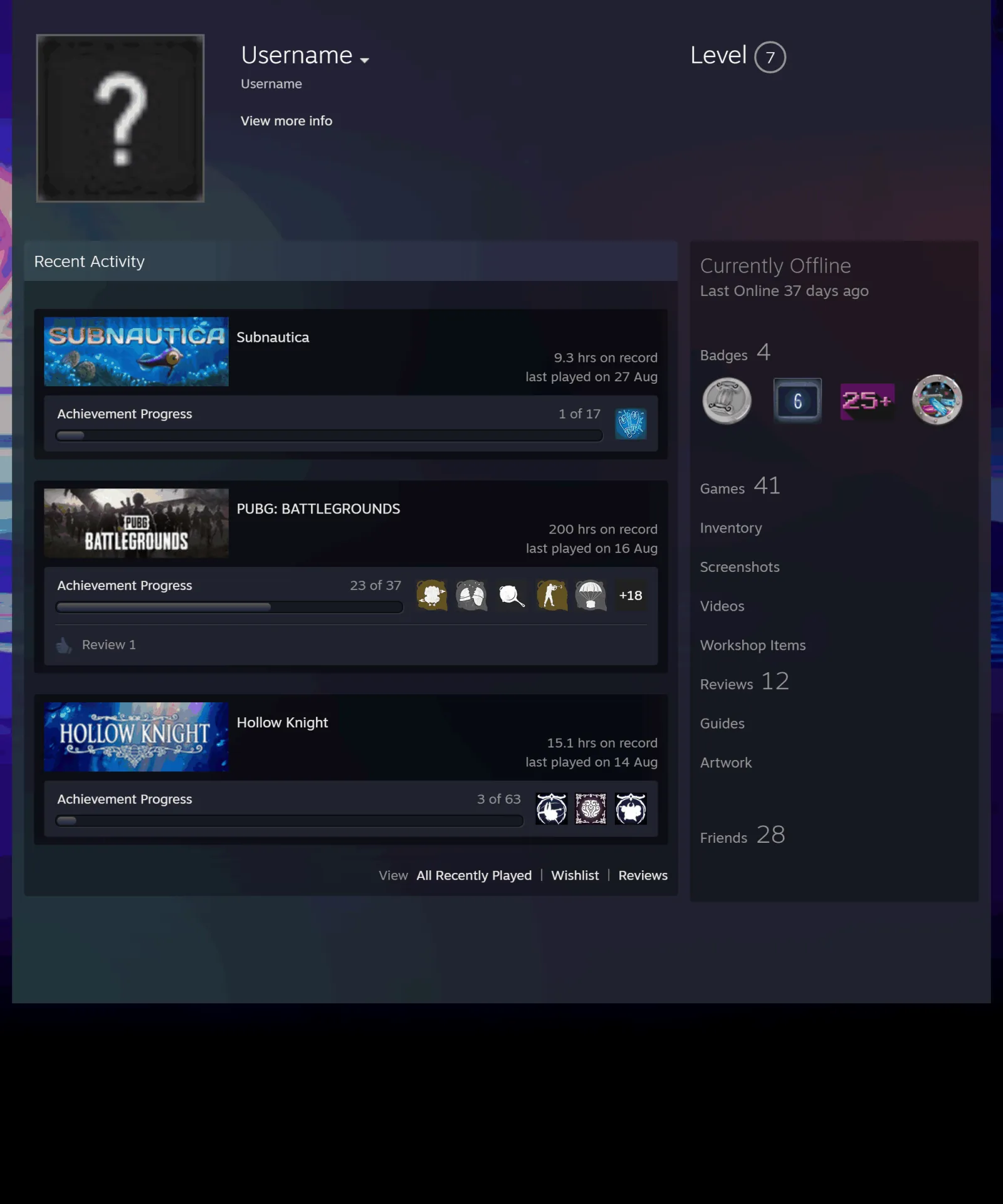The height and width of the screenshot is (1204, 1003).
Task: Open All Recently Played games
Action: pos(474,875)
